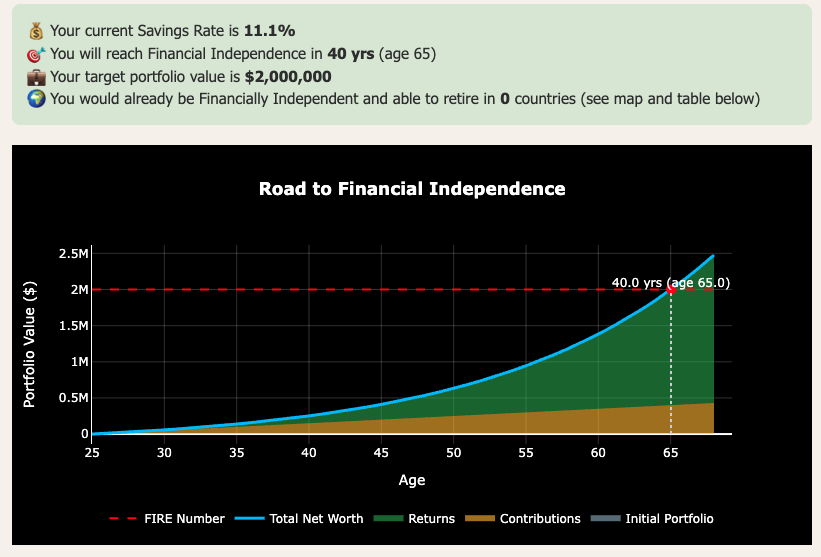
Task: Click the x-axis tick label 35
Action: tap(237, 453)
